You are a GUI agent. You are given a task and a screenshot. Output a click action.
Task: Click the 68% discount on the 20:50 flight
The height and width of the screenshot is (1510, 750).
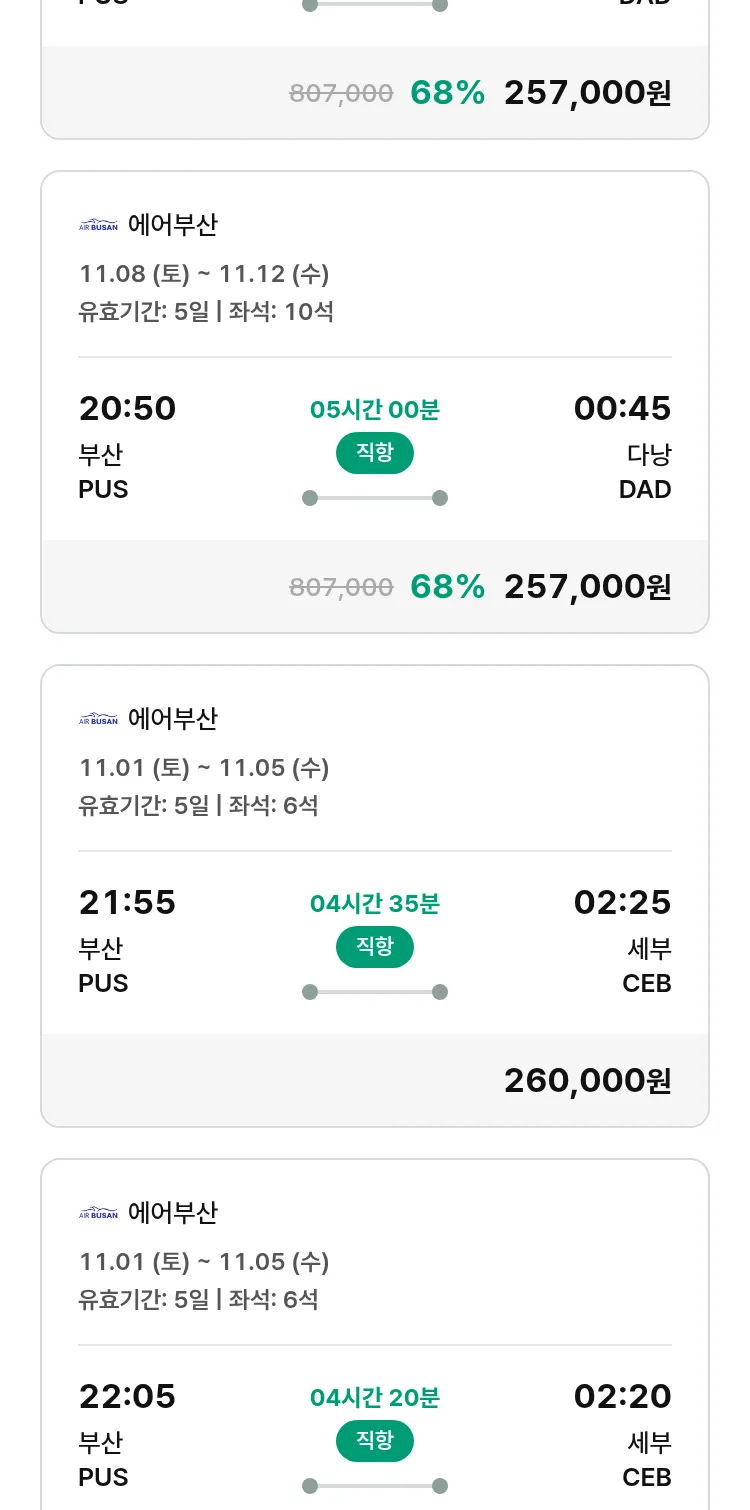click(447, 587)
